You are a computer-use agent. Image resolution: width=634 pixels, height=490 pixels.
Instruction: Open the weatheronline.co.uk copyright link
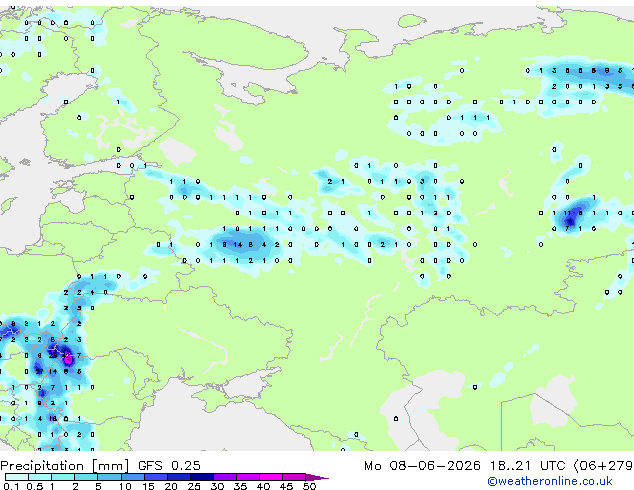pyautogui.click(x=550, y=481)
